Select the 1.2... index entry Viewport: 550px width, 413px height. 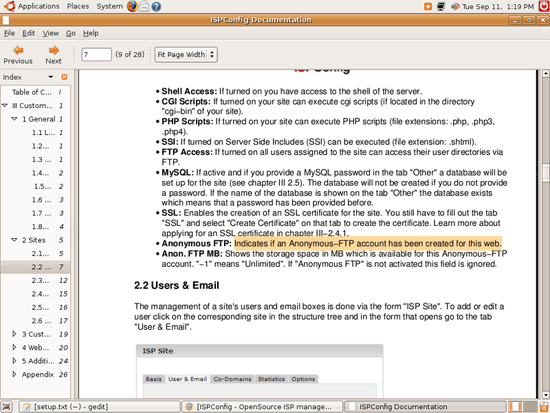(35, 146)
